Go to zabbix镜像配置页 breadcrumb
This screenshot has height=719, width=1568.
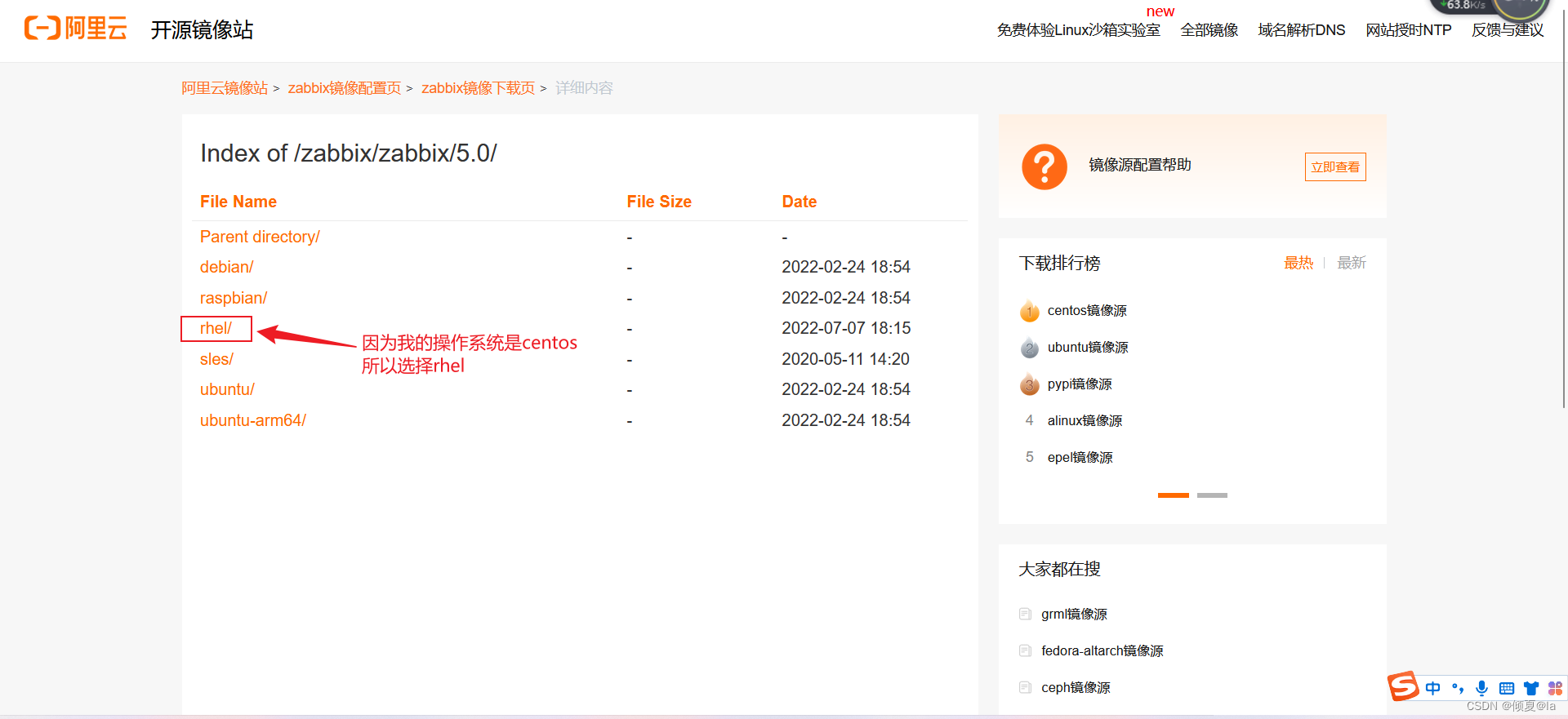point(345,88)
